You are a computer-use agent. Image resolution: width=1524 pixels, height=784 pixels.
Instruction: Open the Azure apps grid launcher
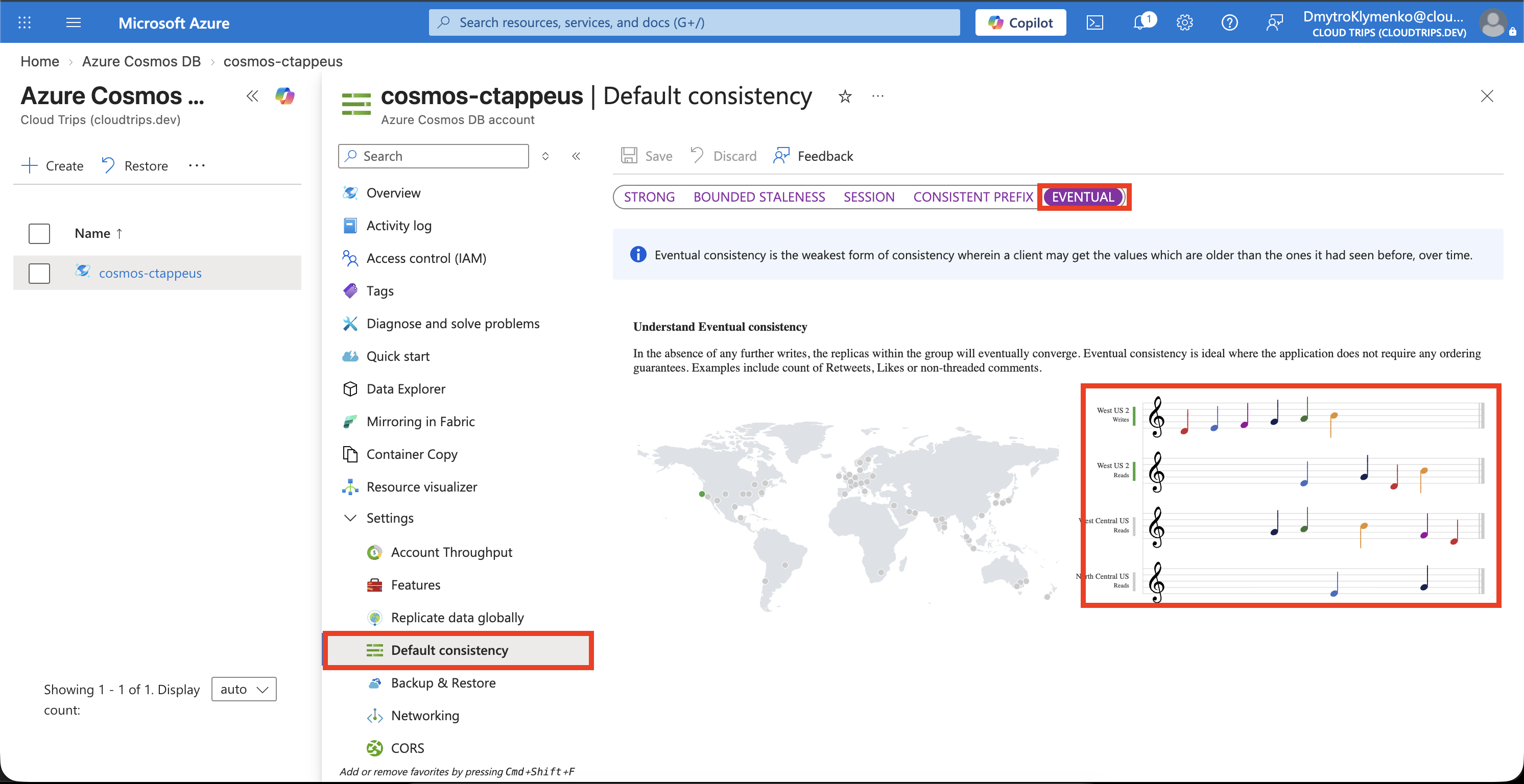[x=24, y=22]
